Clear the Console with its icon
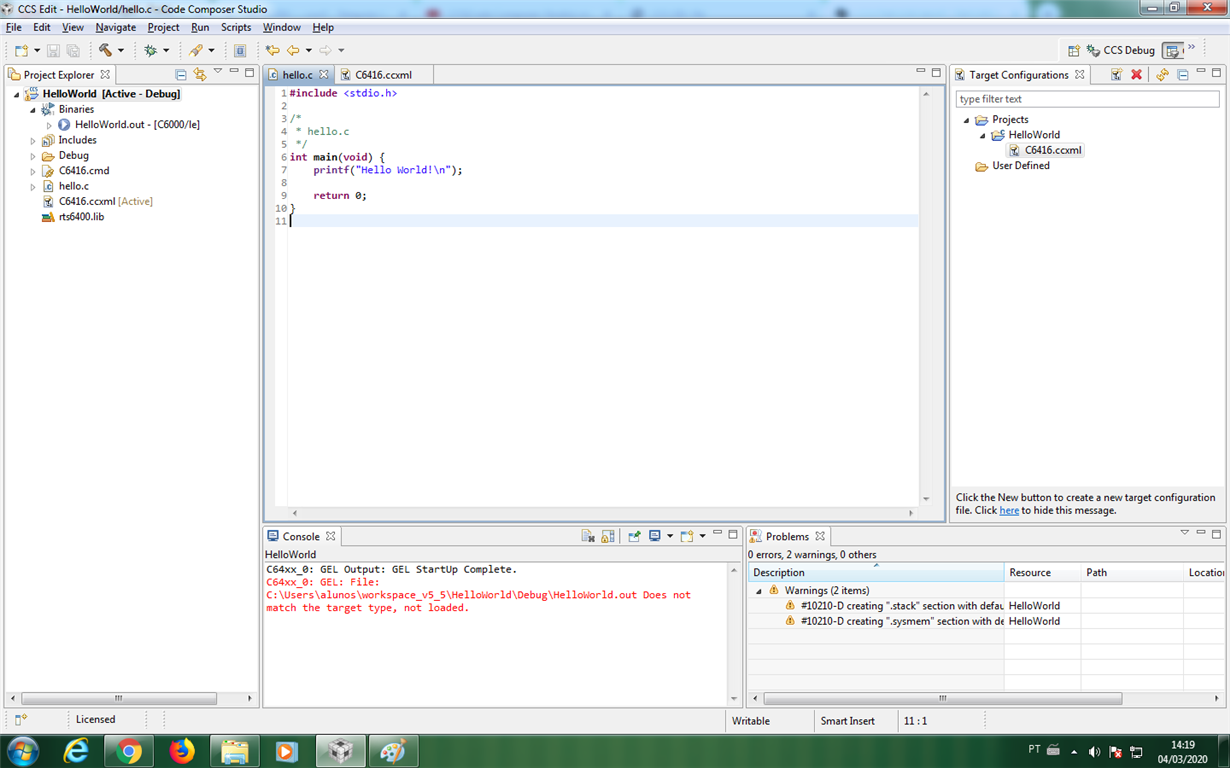 [x=588, y=537]
